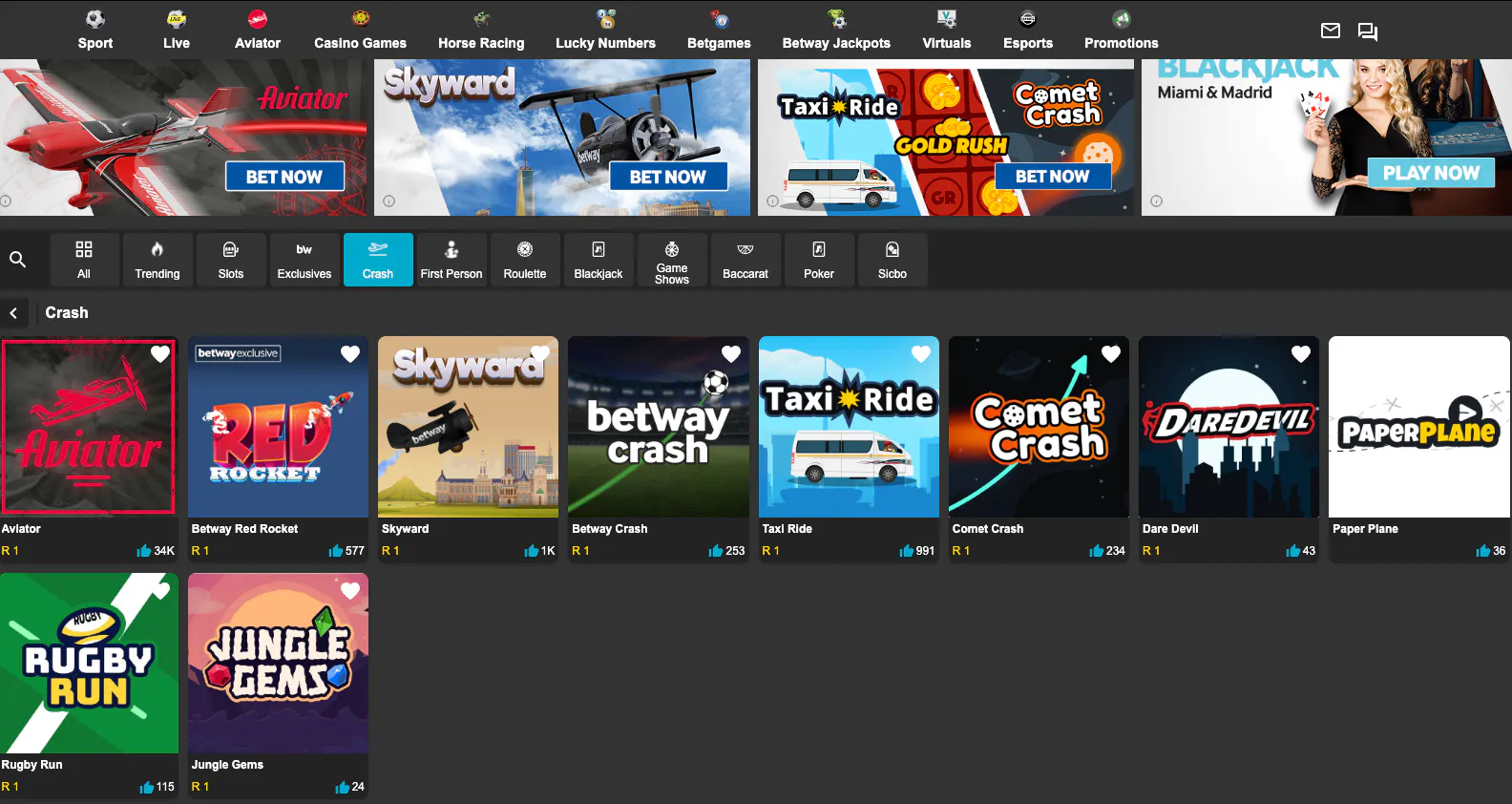Like Skyward using its thumbs-up icon
This screenshot has height=804, width=1512.
coord(532,551)
